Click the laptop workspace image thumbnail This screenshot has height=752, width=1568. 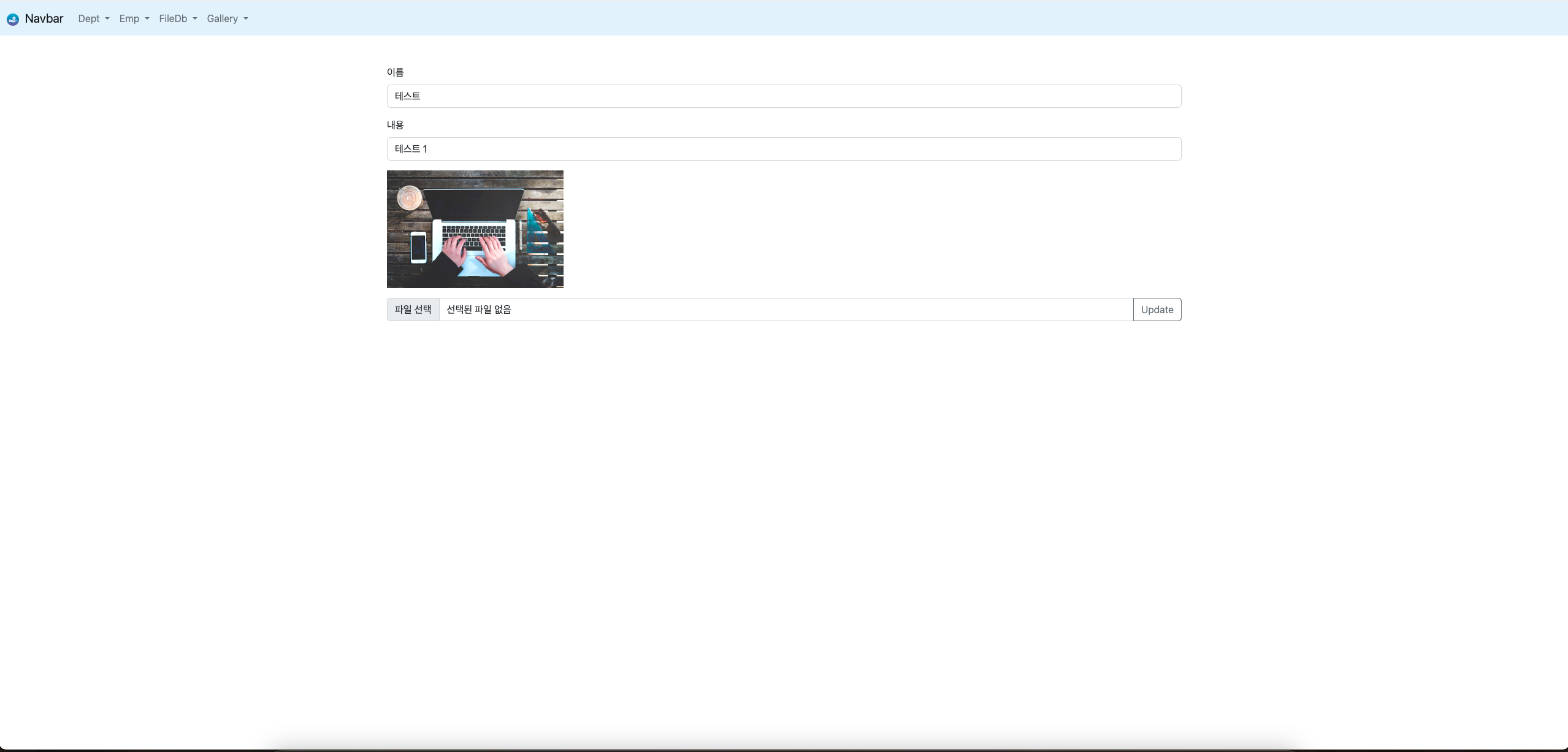[x=475, y=229]
